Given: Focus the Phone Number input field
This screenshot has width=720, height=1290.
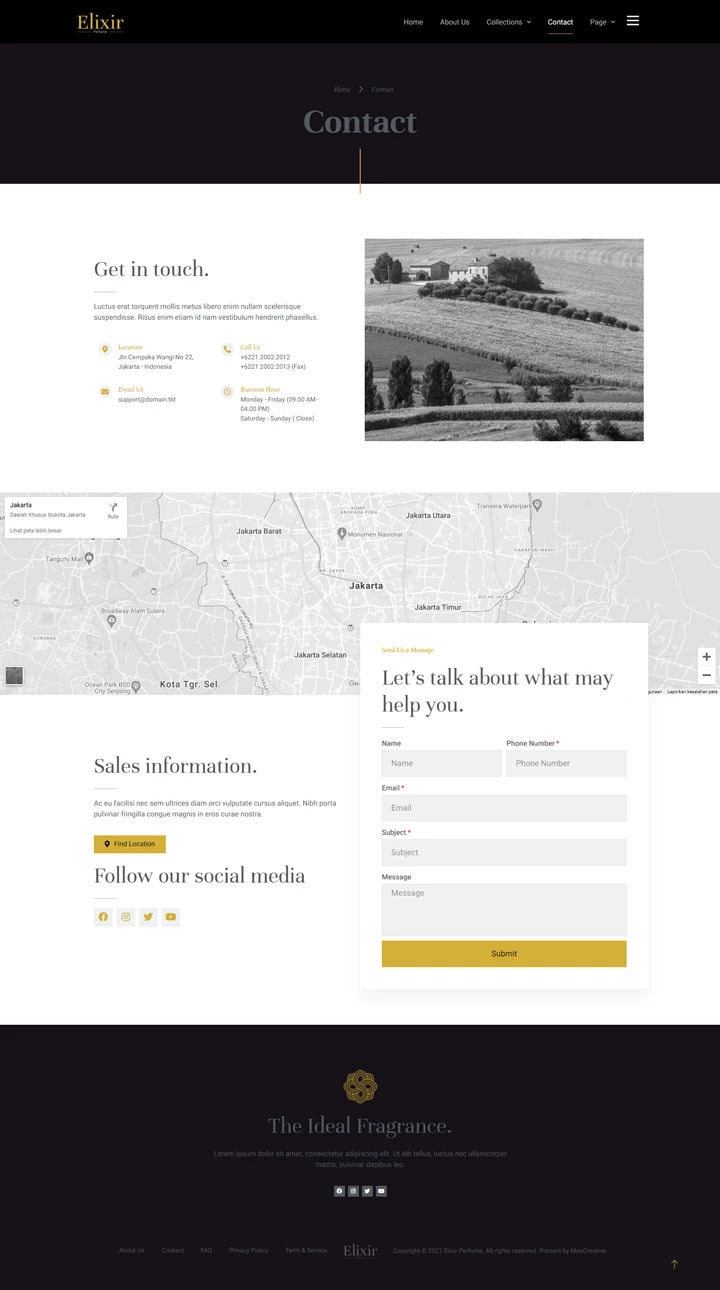Looking at the screenshot, I should (566, 763).
